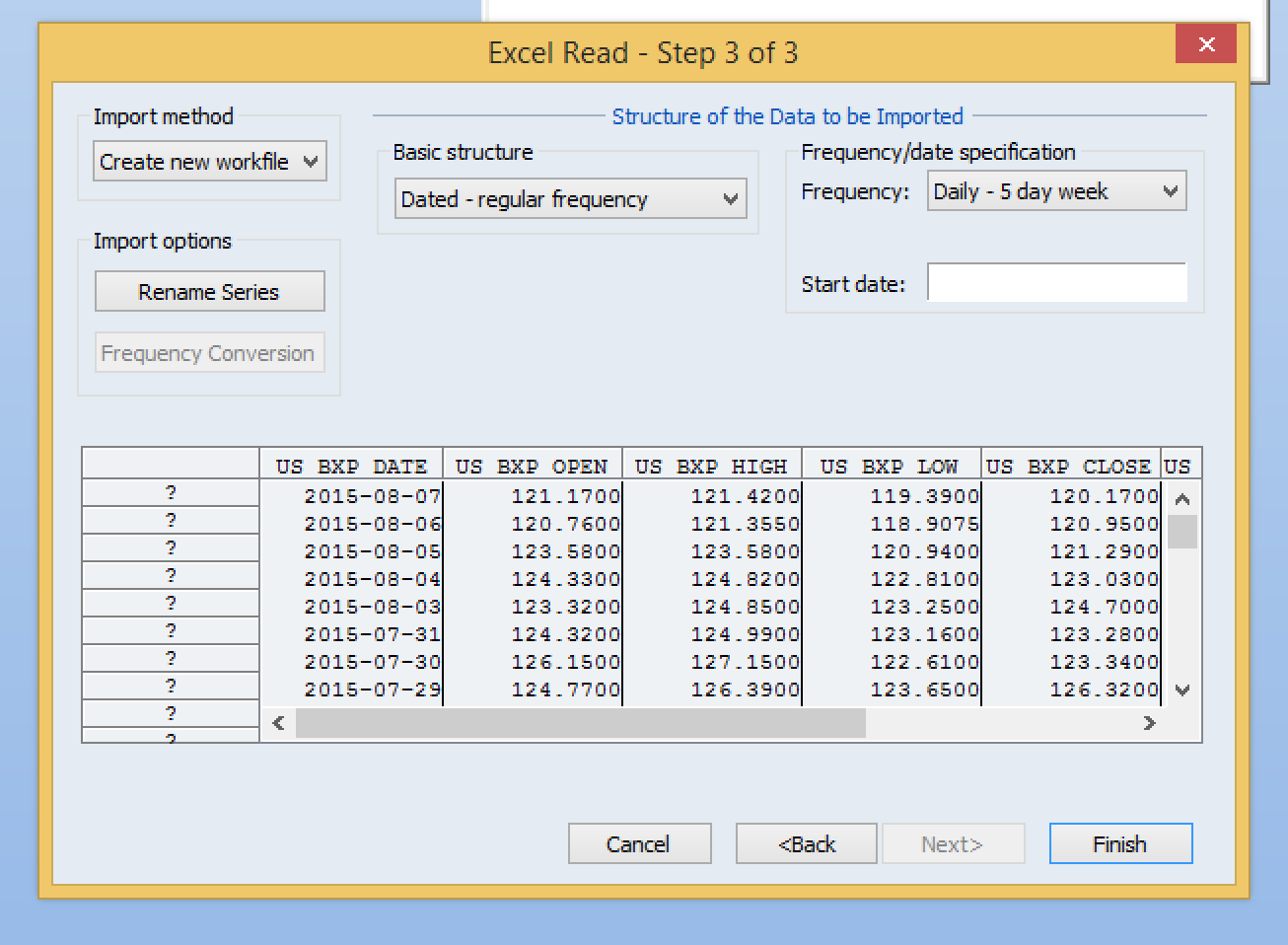
Task: Close the Excel Read dialog window
Action: 1205,45
